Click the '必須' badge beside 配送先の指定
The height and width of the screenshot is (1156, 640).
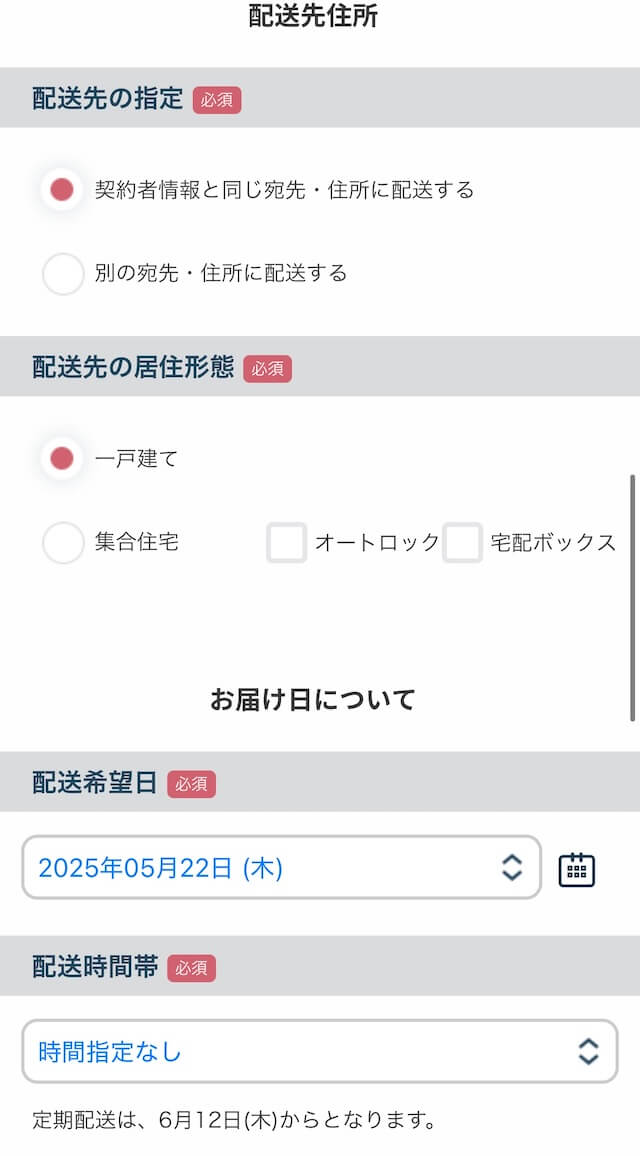coord(217,99)
